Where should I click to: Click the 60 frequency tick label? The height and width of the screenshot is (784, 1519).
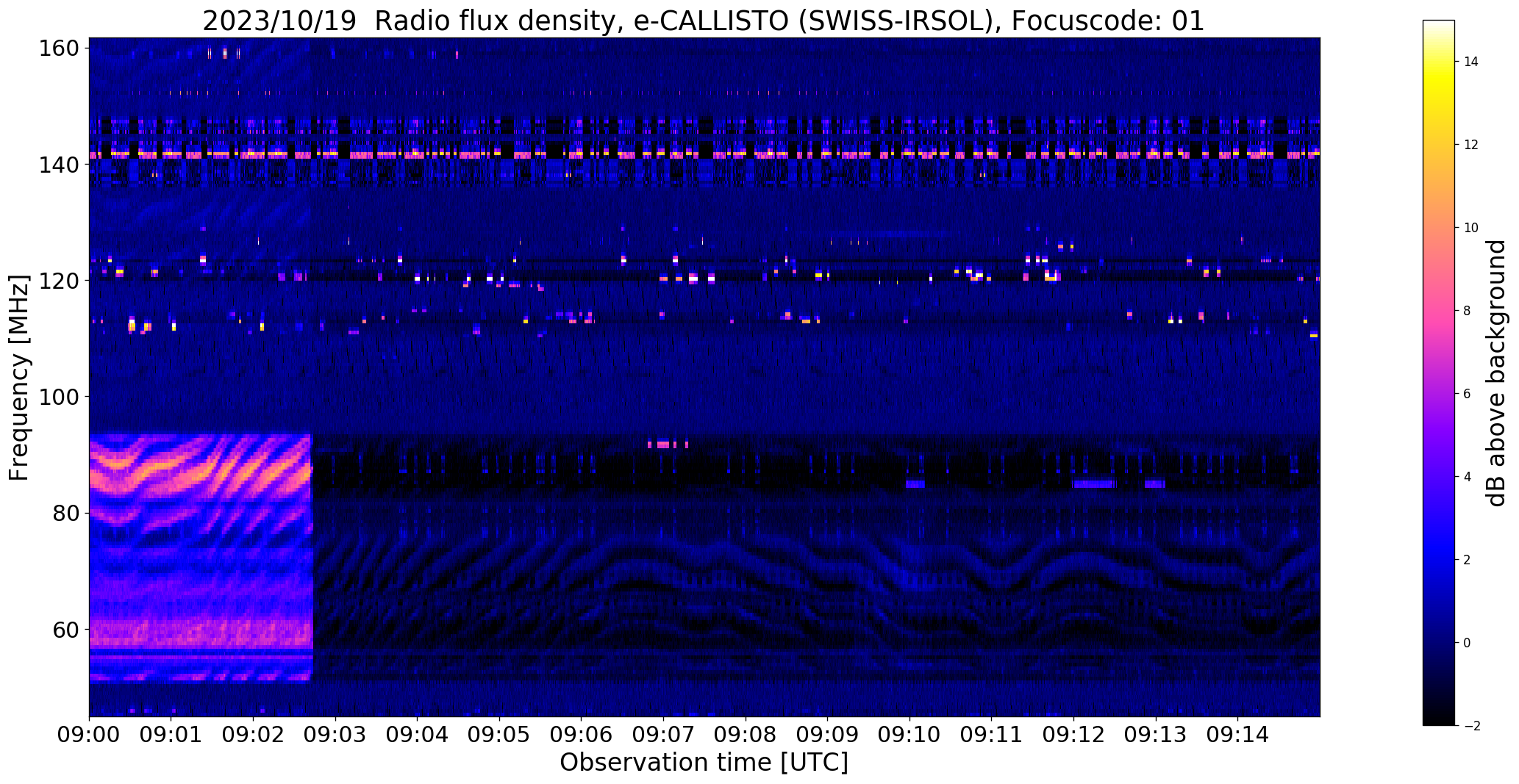(x=65, y=630)
